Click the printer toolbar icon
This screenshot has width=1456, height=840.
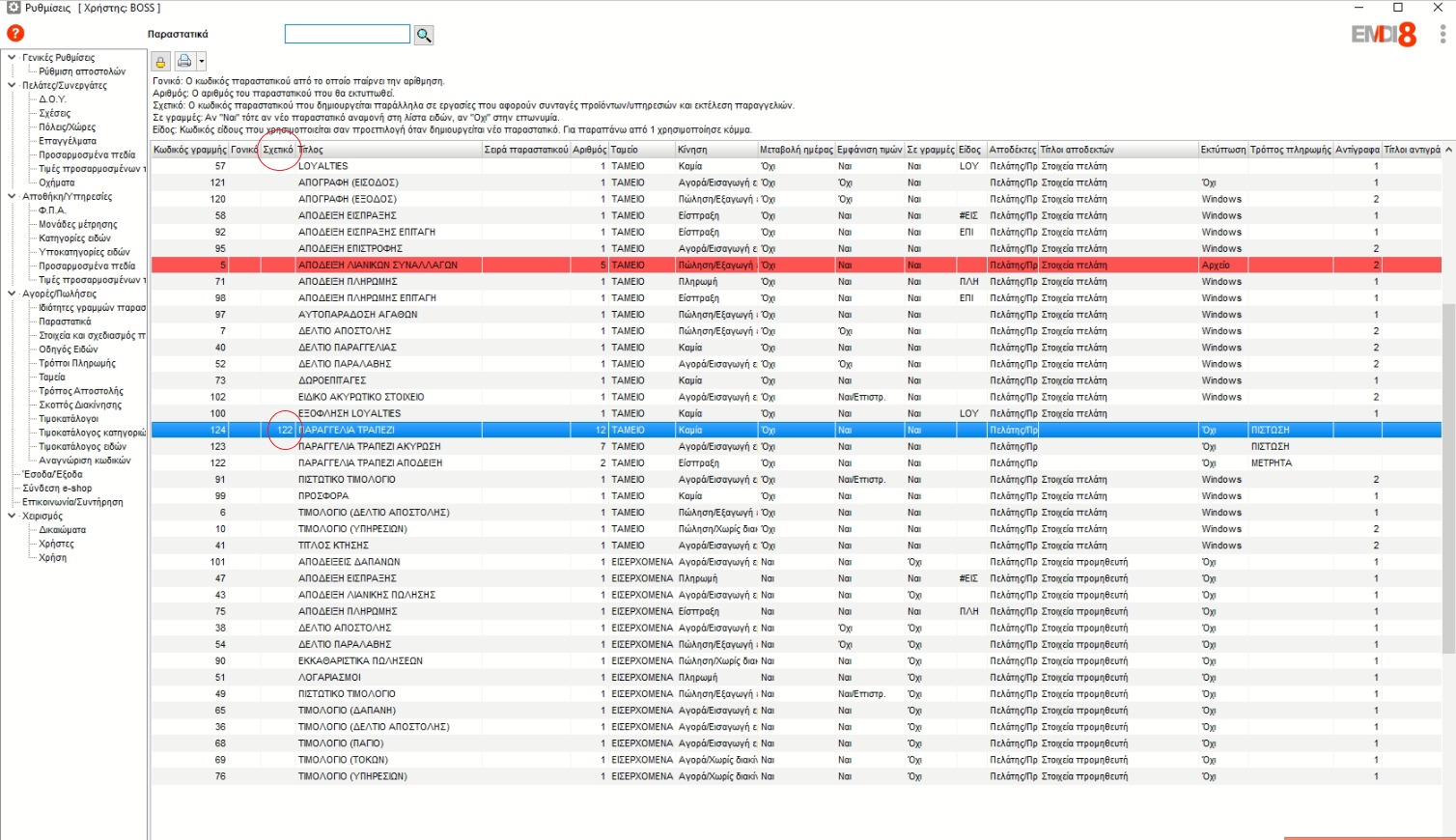(184, 62)
